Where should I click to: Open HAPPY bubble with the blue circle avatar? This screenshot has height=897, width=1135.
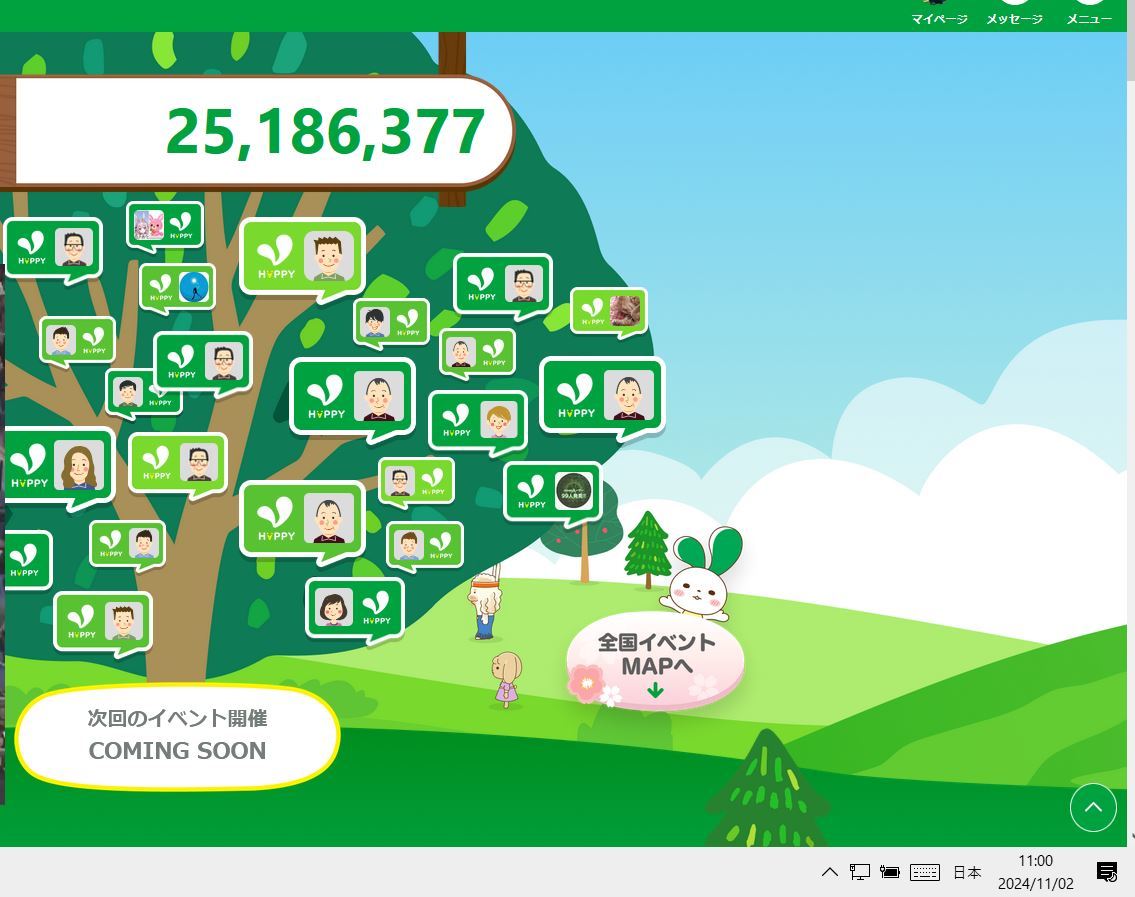(x=177, y=288)
